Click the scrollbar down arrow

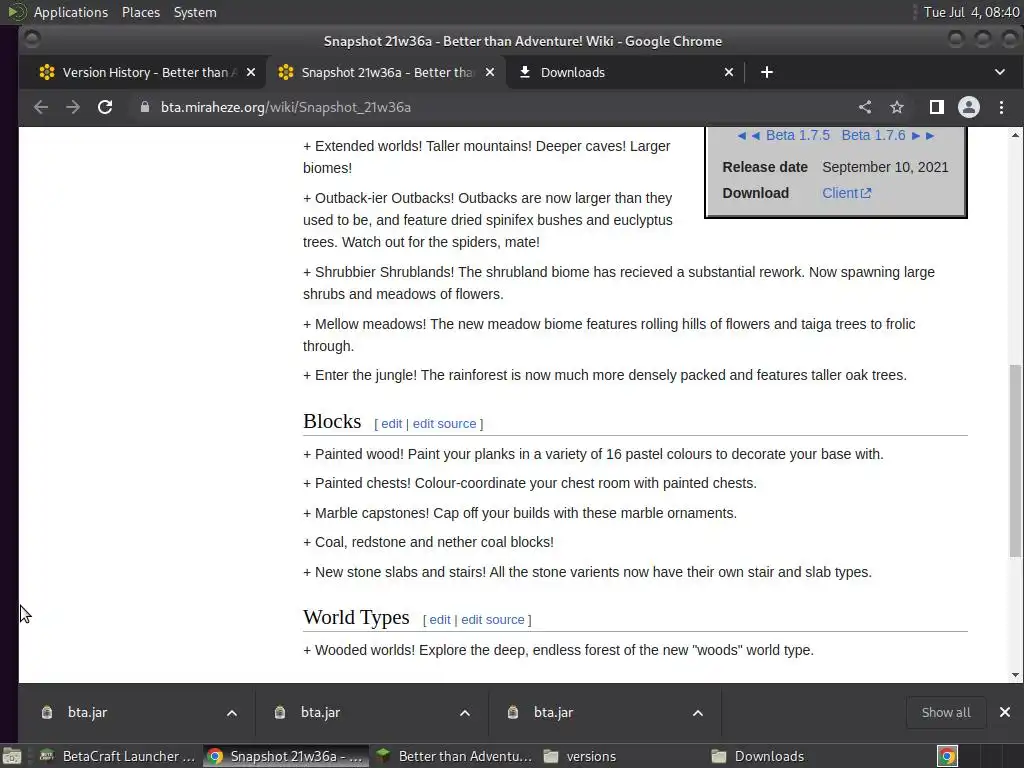pos(1015,675)
